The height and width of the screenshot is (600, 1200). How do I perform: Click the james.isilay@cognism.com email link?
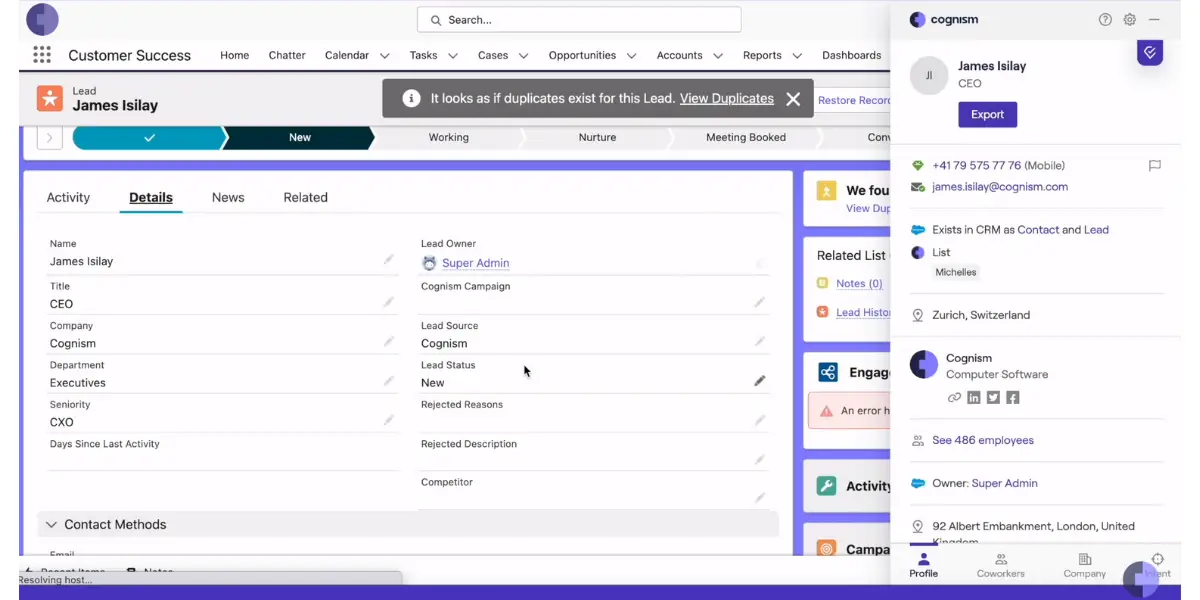coord(1000,187)
